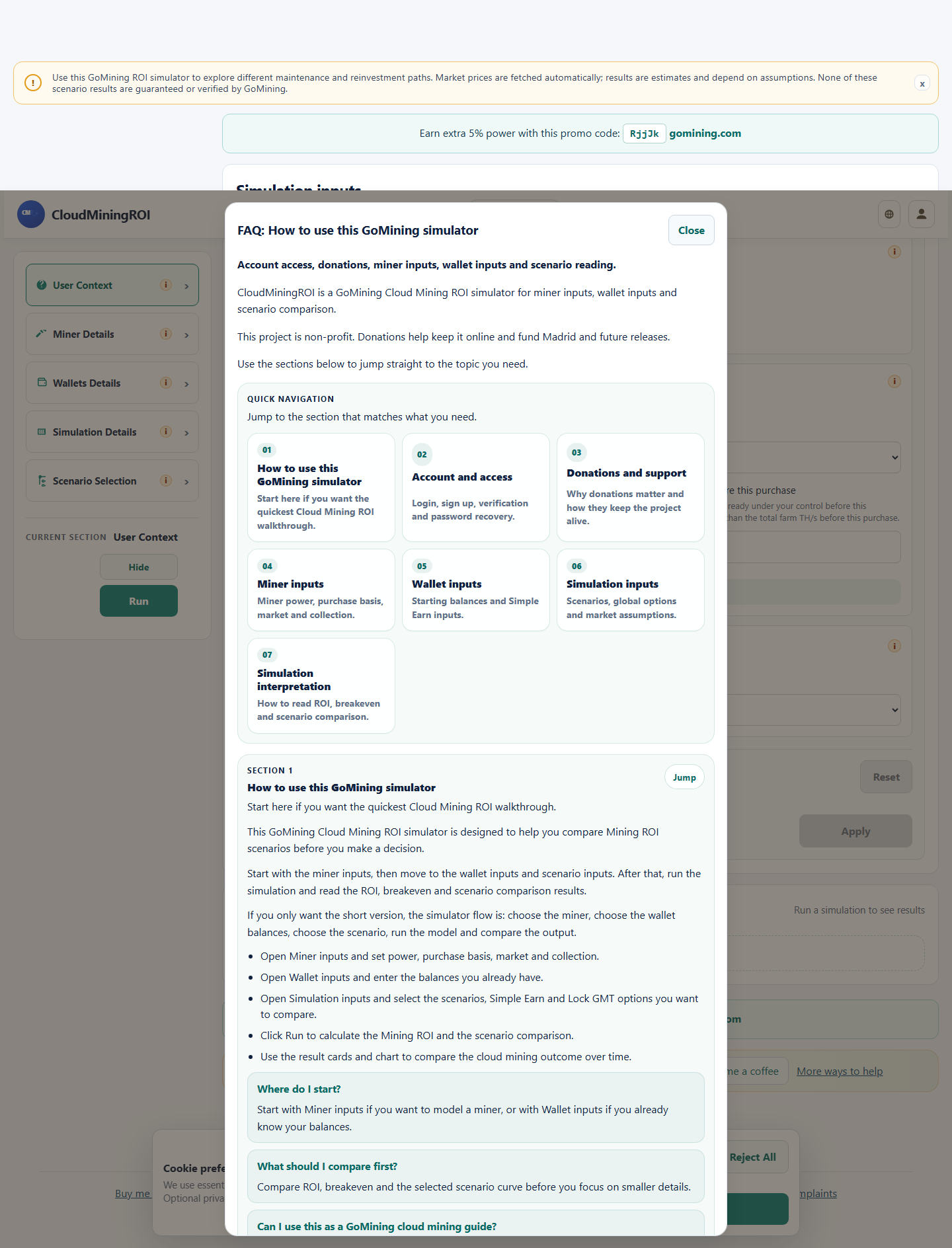Expand the Wallets Details chevron
This screenshot has height=1248, width=952.
[x=186, y=384]
